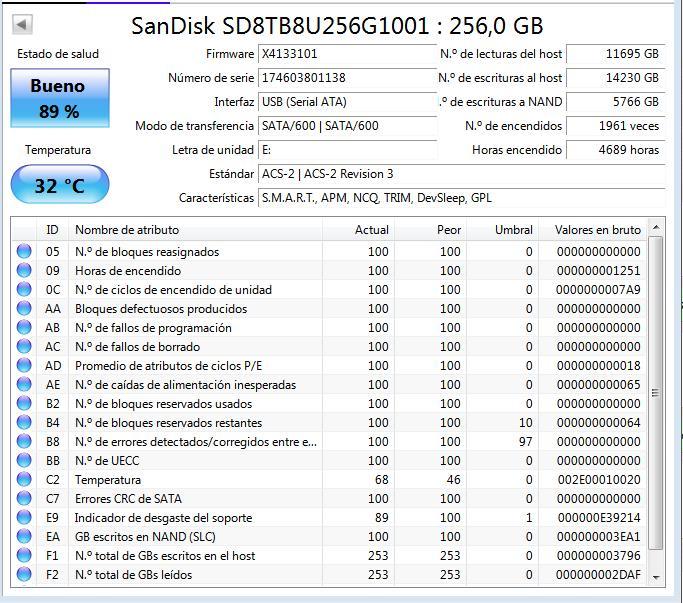Select threshold value 97 in row B8
Viewport: 683px width, 603px height.
pos(526,442)
